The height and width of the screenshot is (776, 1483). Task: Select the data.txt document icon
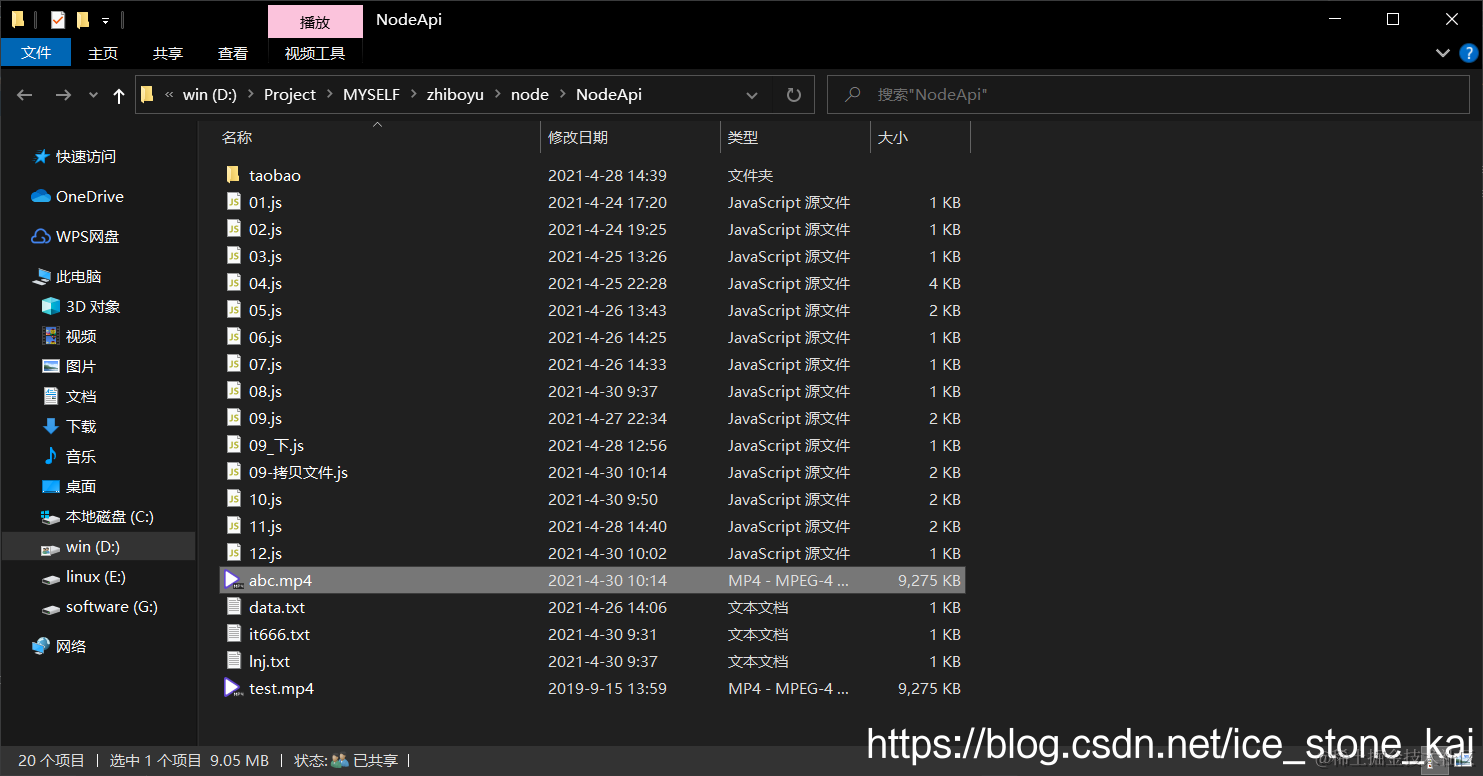(x=233, y=607)
